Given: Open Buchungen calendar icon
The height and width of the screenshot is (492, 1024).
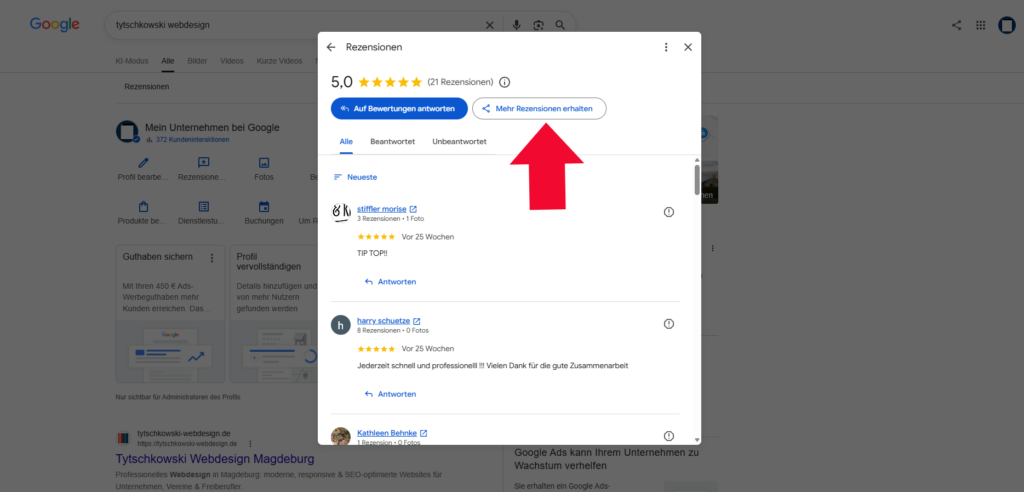Looking at the screenshot, I should [264, 206].
